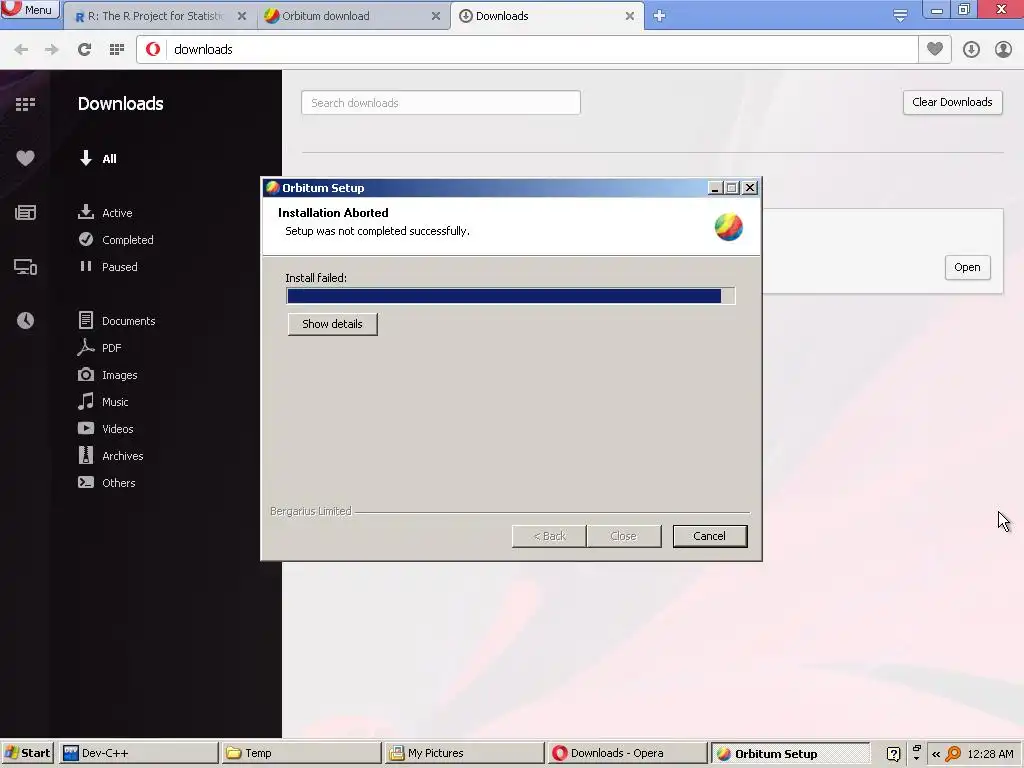This screenshot has height=768, width=1024.
Task: Open the Windows Start button
Action: [27, 753]
